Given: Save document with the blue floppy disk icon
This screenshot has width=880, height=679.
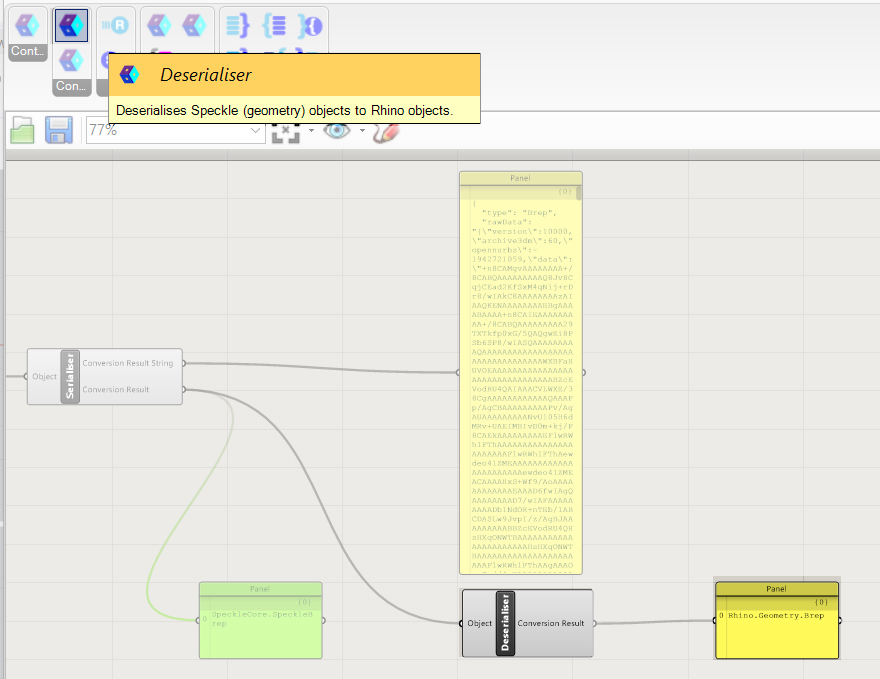Looking at the screenshot, I should pyautogui.click(x=58, y=130).
